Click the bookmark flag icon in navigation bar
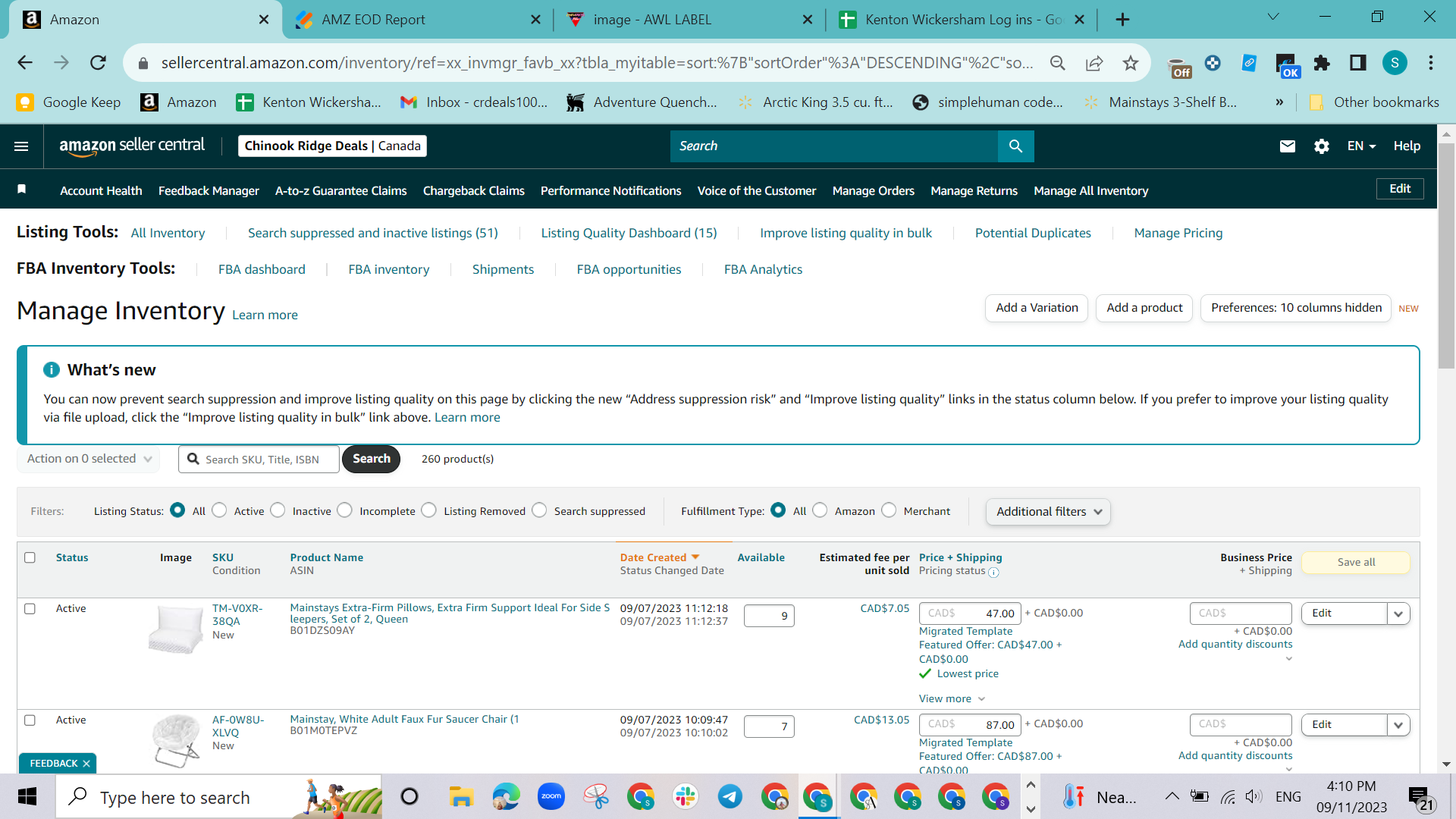This screenshot has width=1456, height=819. coord(22,190)
